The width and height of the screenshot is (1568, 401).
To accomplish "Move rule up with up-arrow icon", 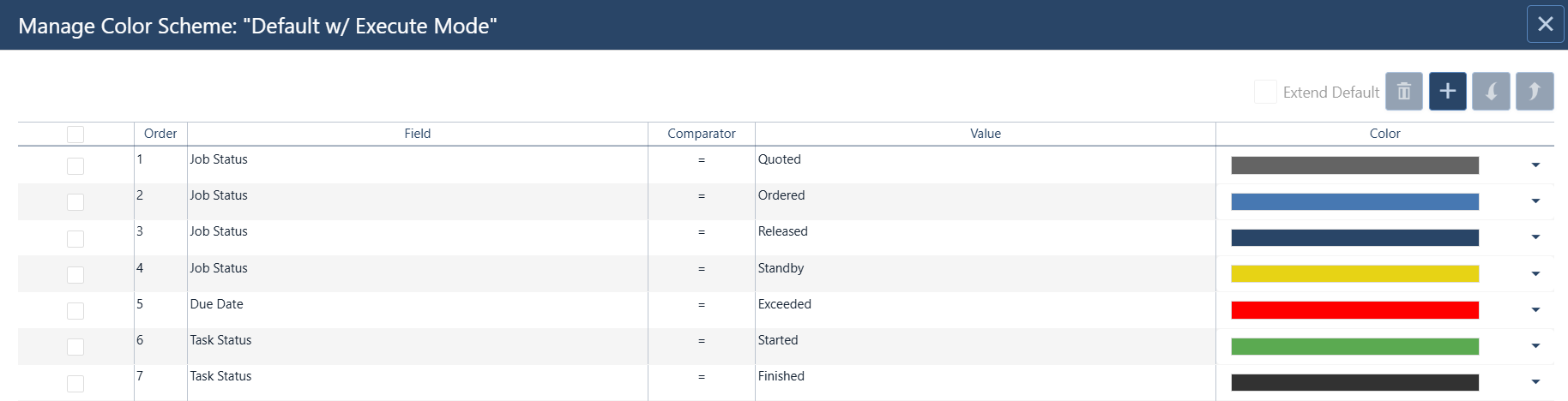I will tap(1535, 91).
